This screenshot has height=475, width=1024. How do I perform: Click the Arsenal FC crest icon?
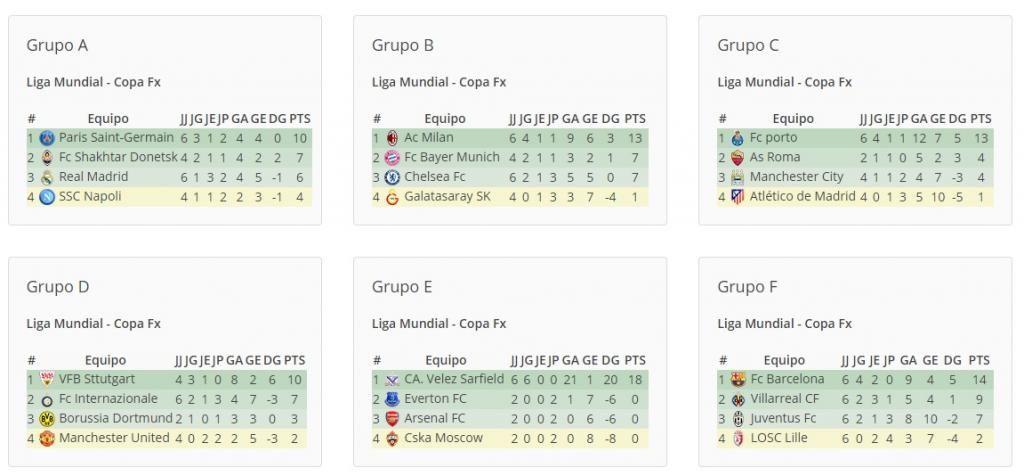(x=392, y=418)
